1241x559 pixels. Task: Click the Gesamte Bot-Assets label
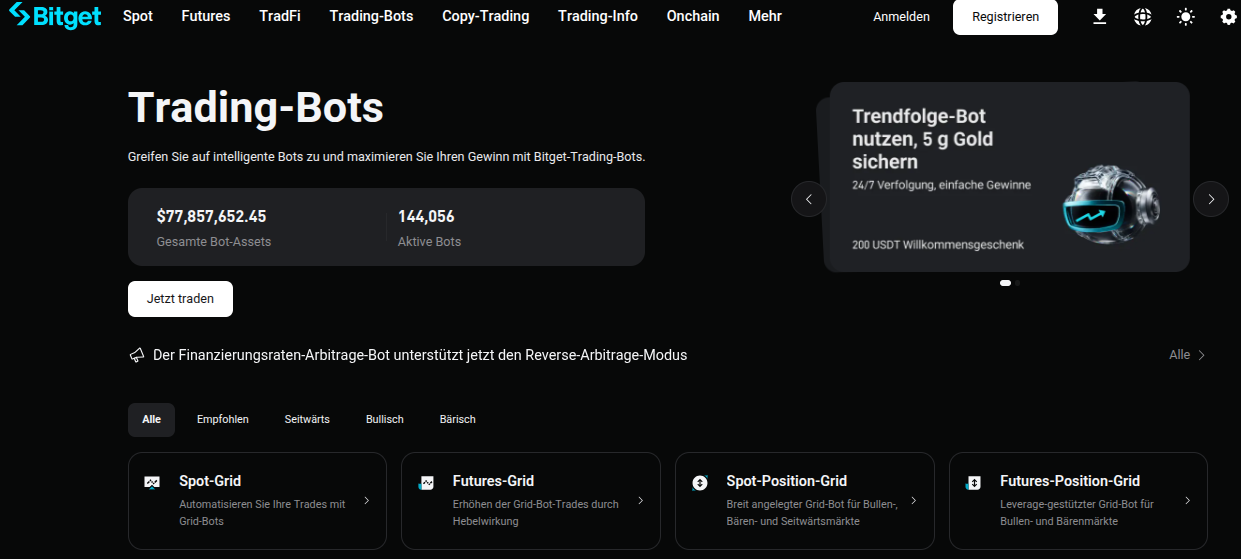click(x=214, y=242)
